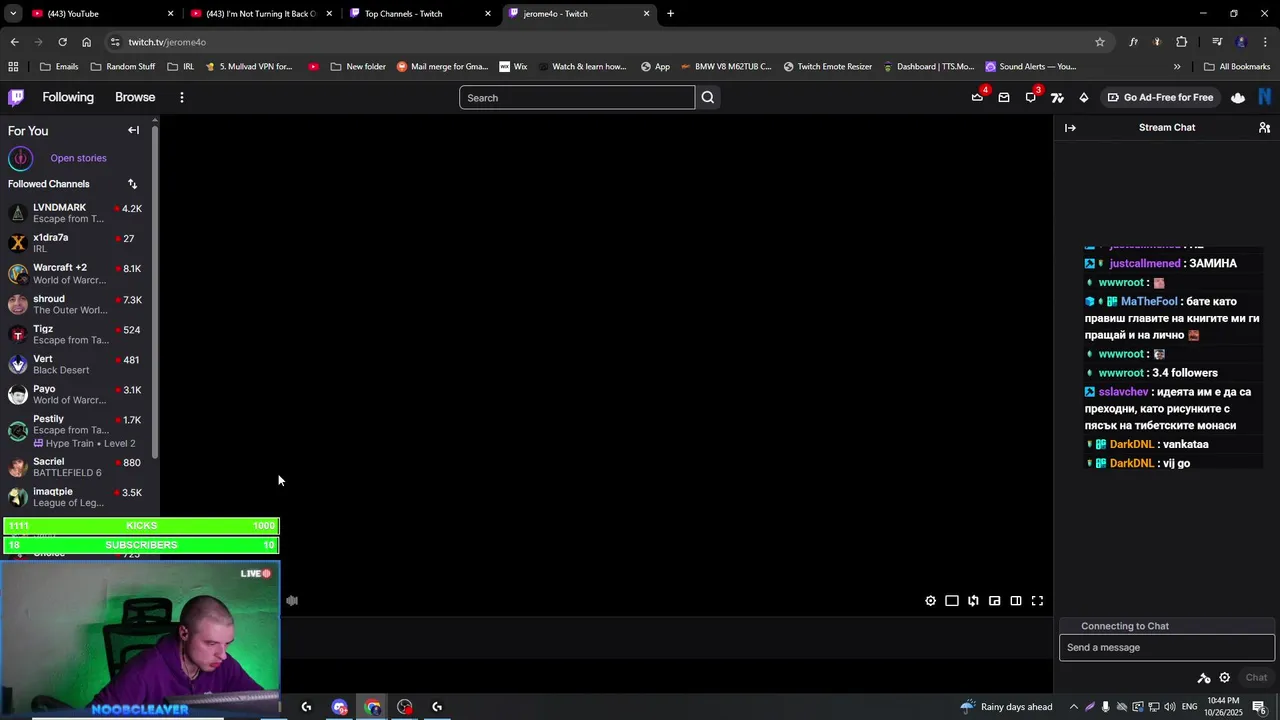Go fullscreen on the video player
This screenshot has height=720, width=1280.
[1037, 601]
